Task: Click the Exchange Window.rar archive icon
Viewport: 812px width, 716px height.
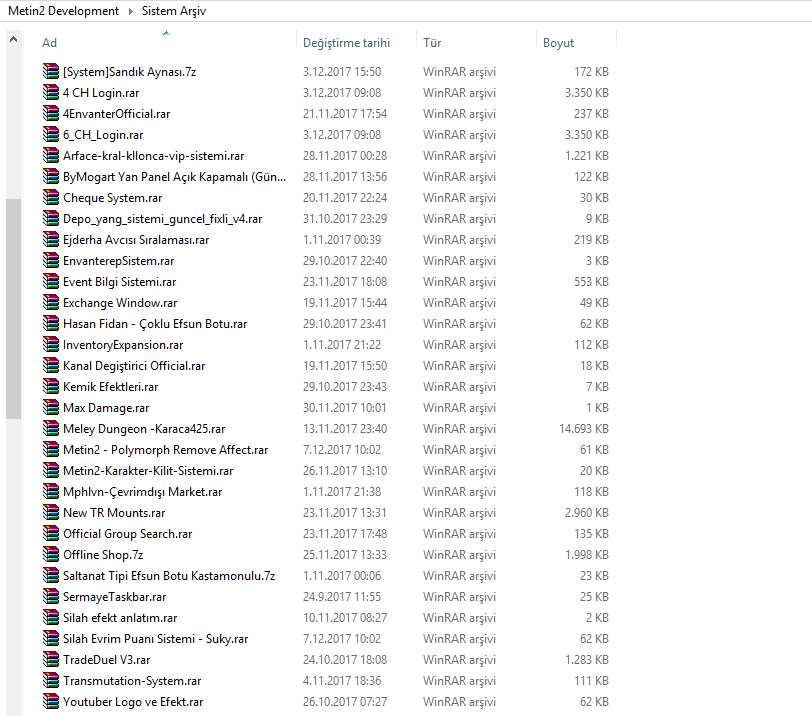Action: pos(51,302)
